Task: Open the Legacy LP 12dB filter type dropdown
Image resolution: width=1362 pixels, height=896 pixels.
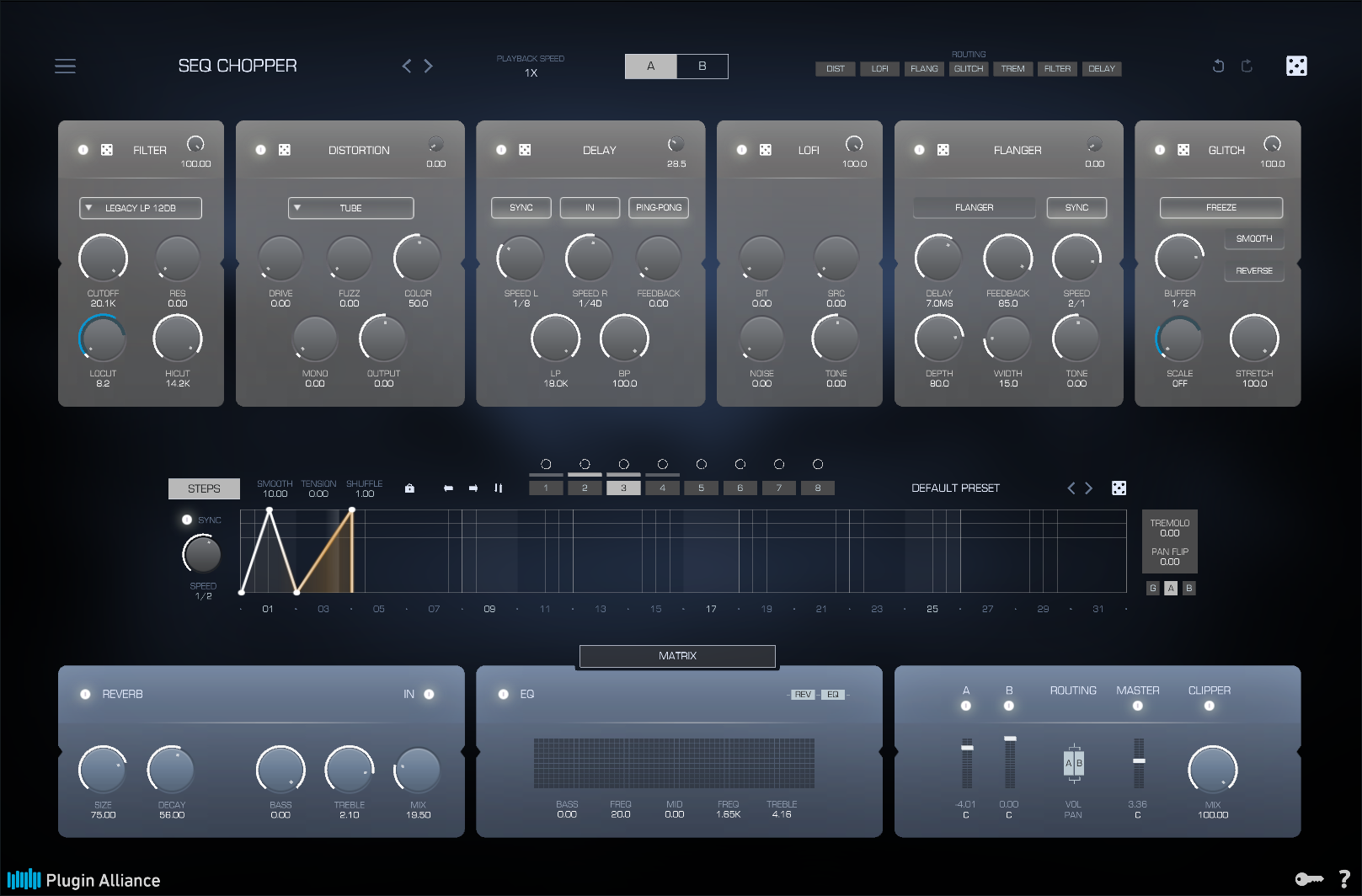Action: pos(141,208)
